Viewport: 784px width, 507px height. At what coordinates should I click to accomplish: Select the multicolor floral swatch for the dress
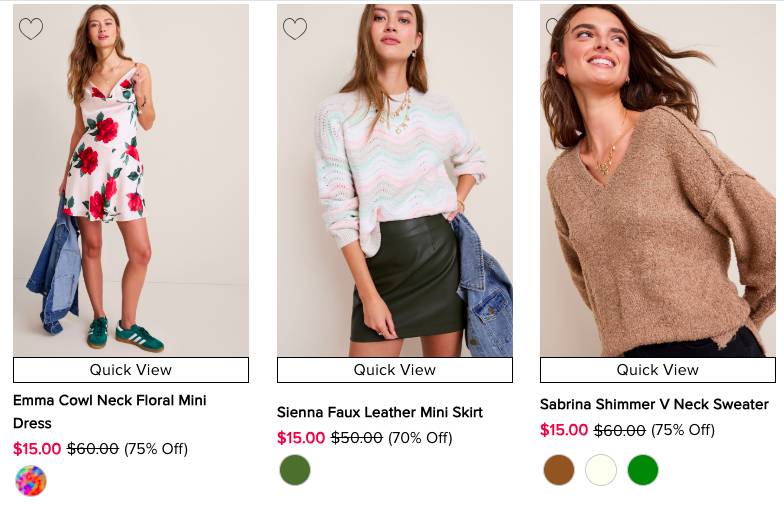coord(31,481)
